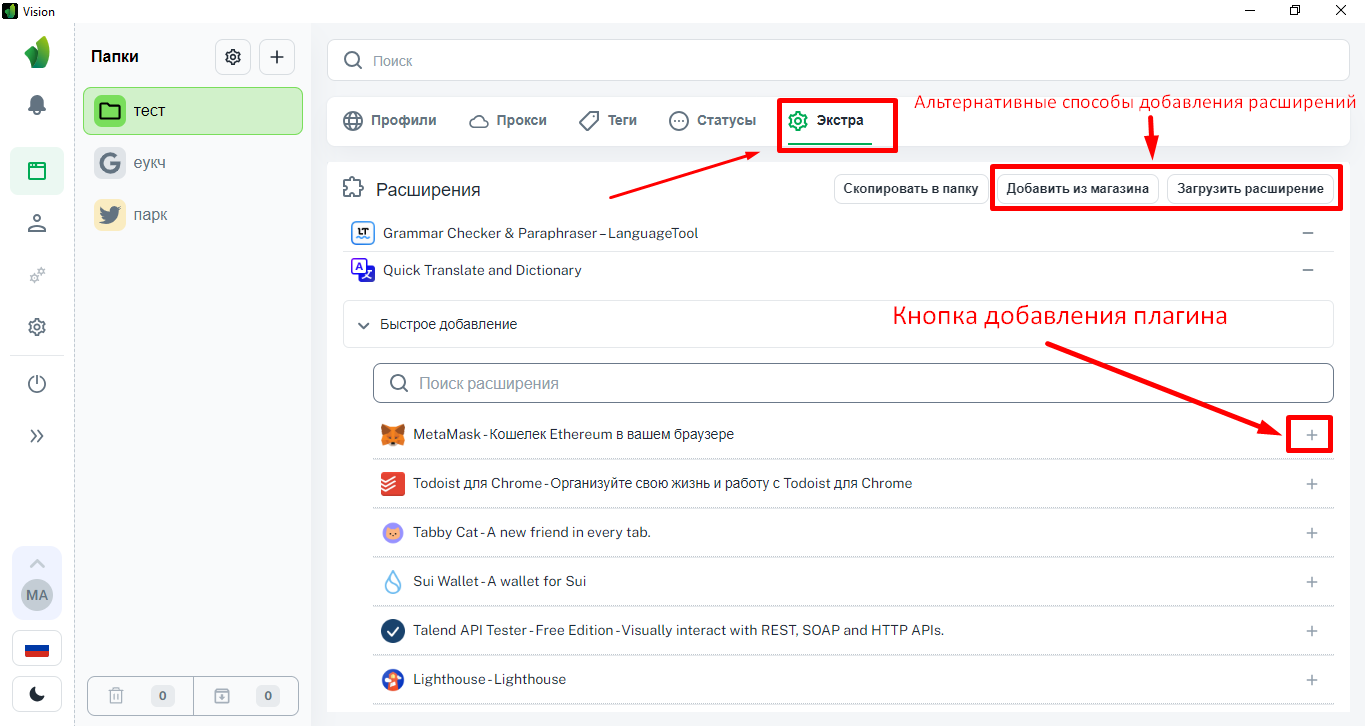Select the тест folder
Viewport: 1365px width, 726px height.
tap(193, 111)
